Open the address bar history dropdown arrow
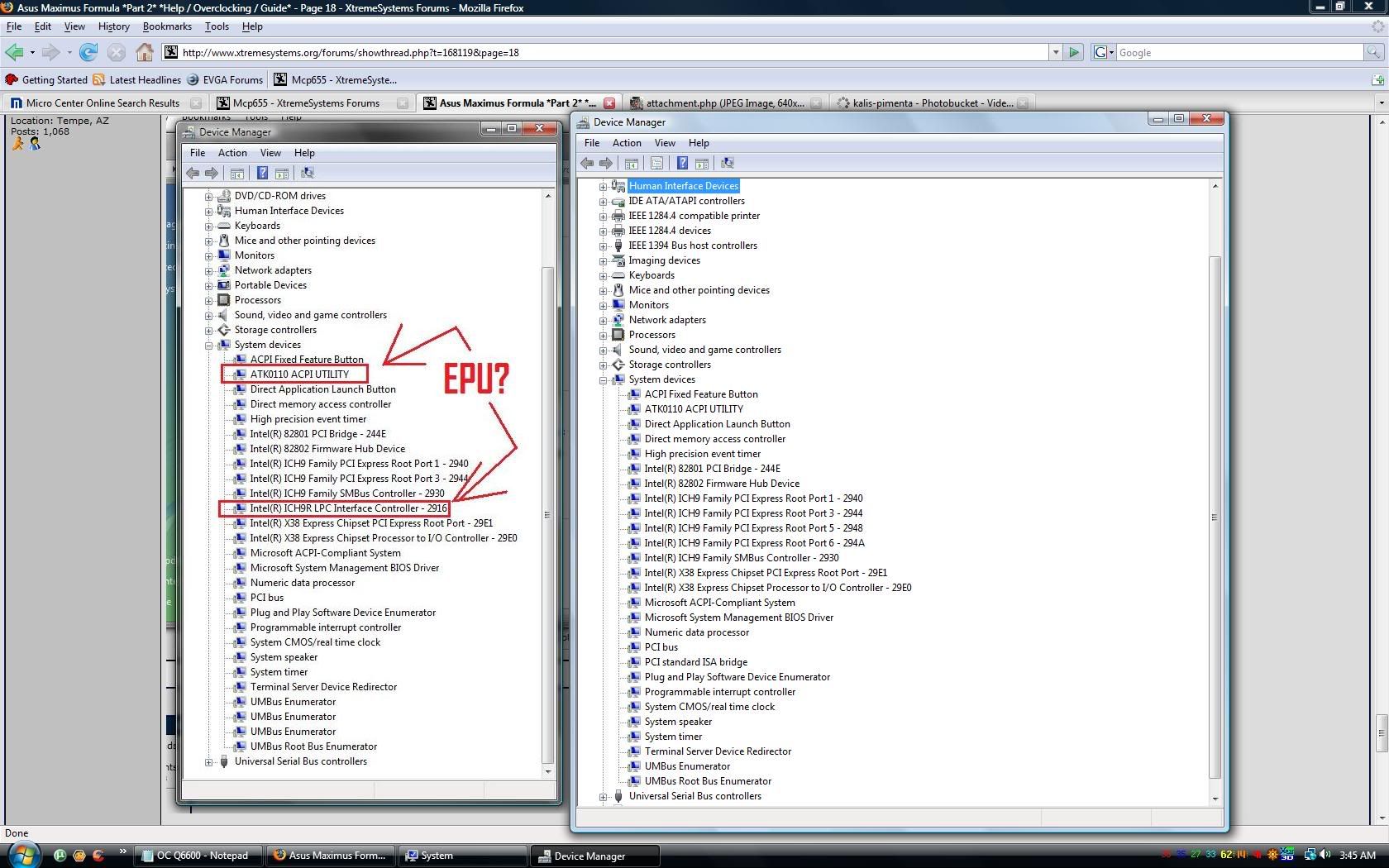Viewport: 1389px width, 868px height. [x=1055, y=52]
